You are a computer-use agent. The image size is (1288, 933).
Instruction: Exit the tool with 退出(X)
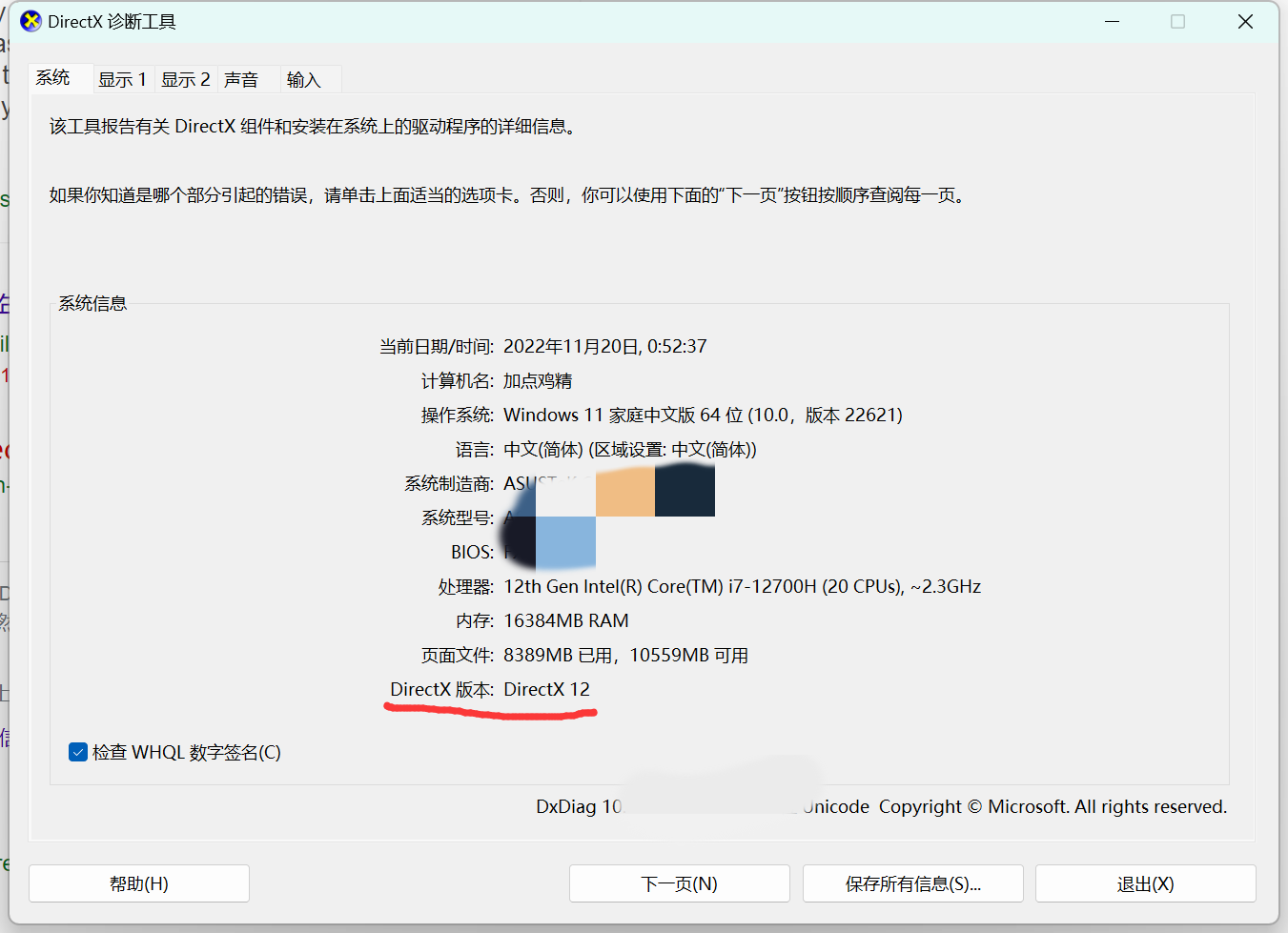[1146, 883]
